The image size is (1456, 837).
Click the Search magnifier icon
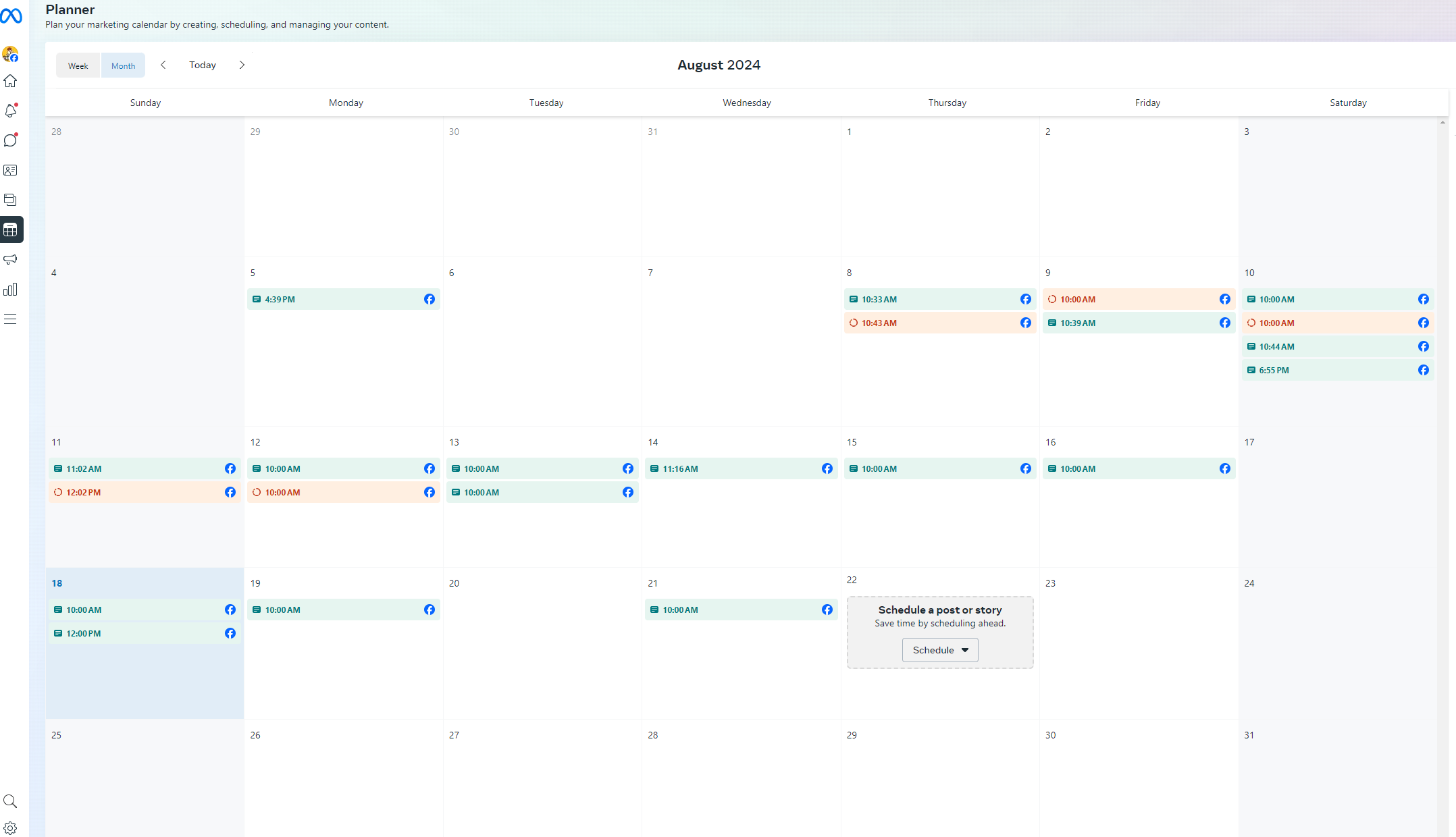10,801
